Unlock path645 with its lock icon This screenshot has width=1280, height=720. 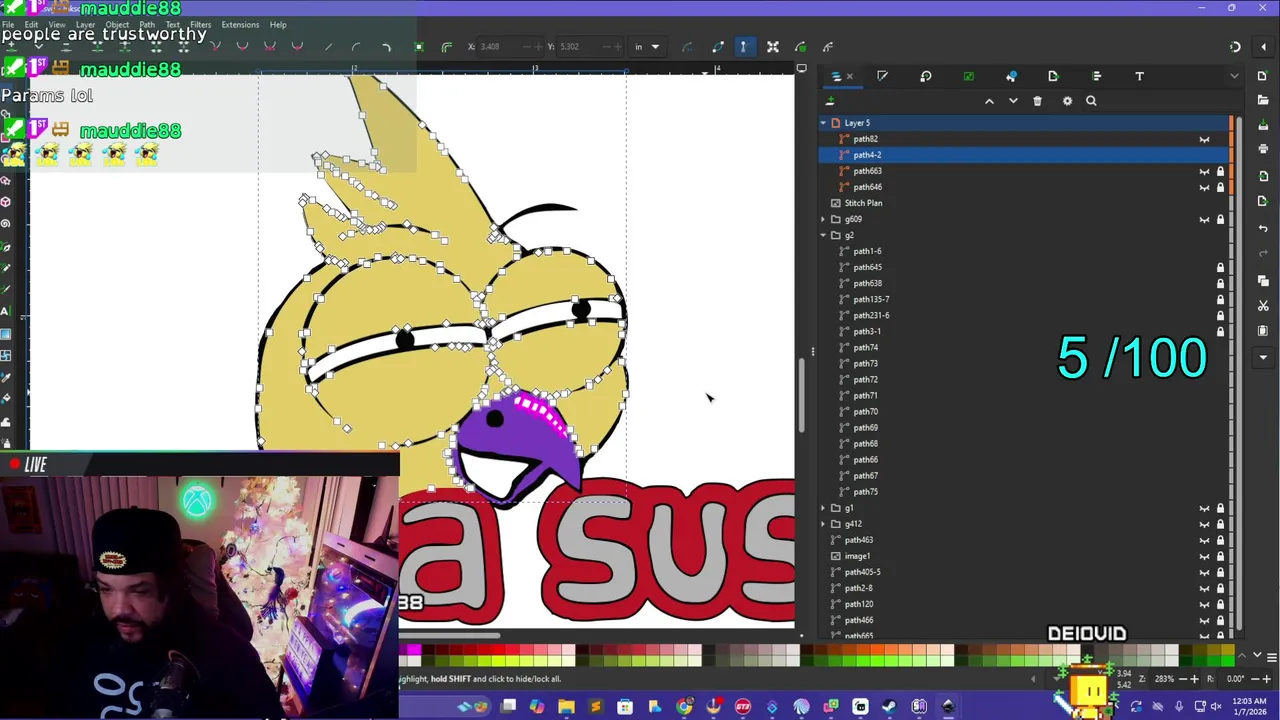(1220, 267)
